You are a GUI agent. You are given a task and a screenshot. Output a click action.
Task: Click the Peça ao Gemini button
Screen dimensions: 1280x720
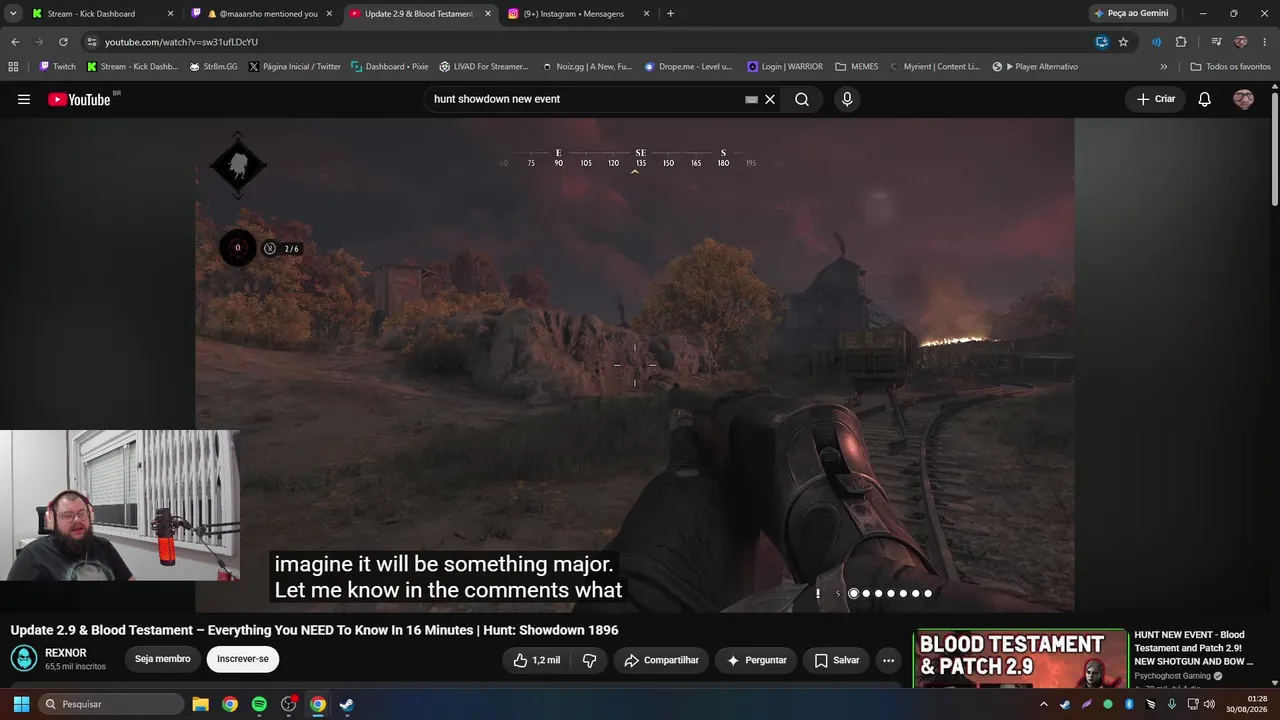point(1131,14)
